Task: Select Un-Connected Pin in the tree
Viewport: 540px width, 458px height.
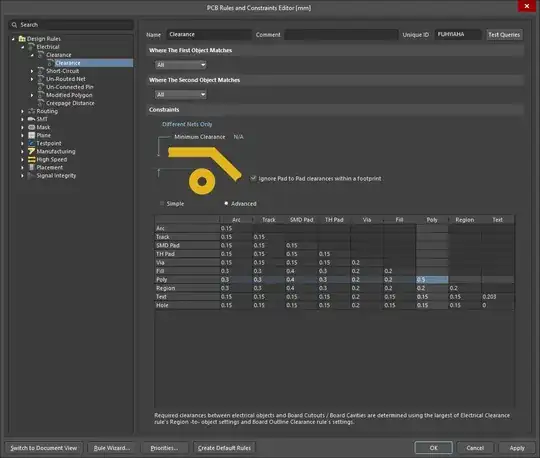Action: coord(70,87)
